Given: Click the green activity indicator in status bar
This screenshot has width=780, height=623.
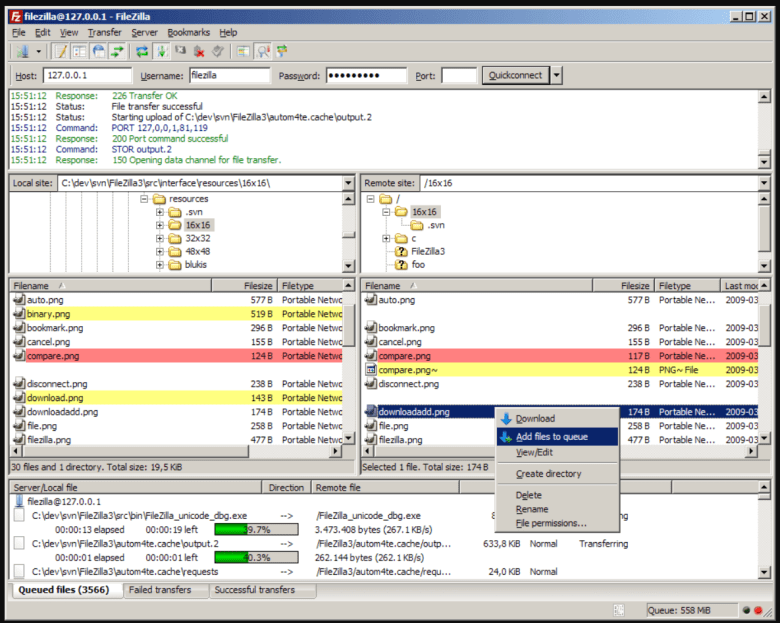Looking at the screenshot, I should click(x=746, y=610).
